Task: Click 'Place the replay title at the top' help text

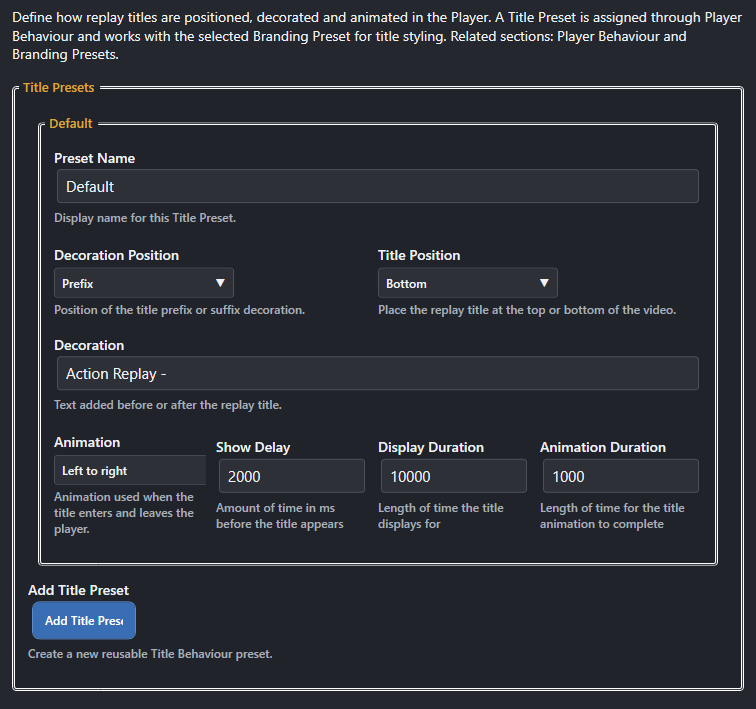Action: 527,310
